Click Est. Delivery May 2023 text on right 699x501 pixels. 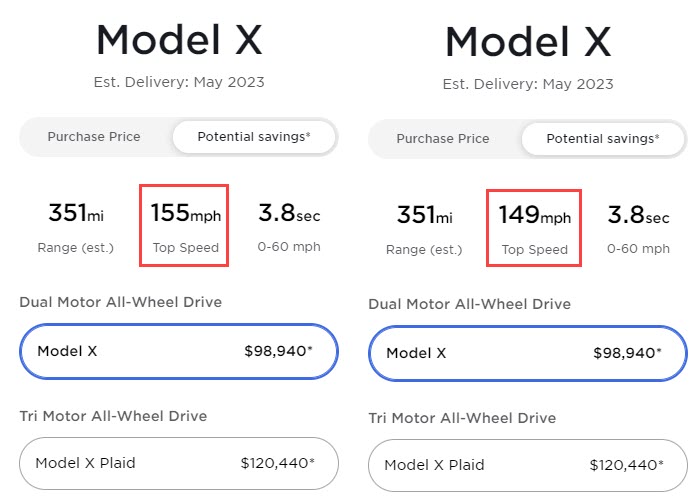[528, 84]
